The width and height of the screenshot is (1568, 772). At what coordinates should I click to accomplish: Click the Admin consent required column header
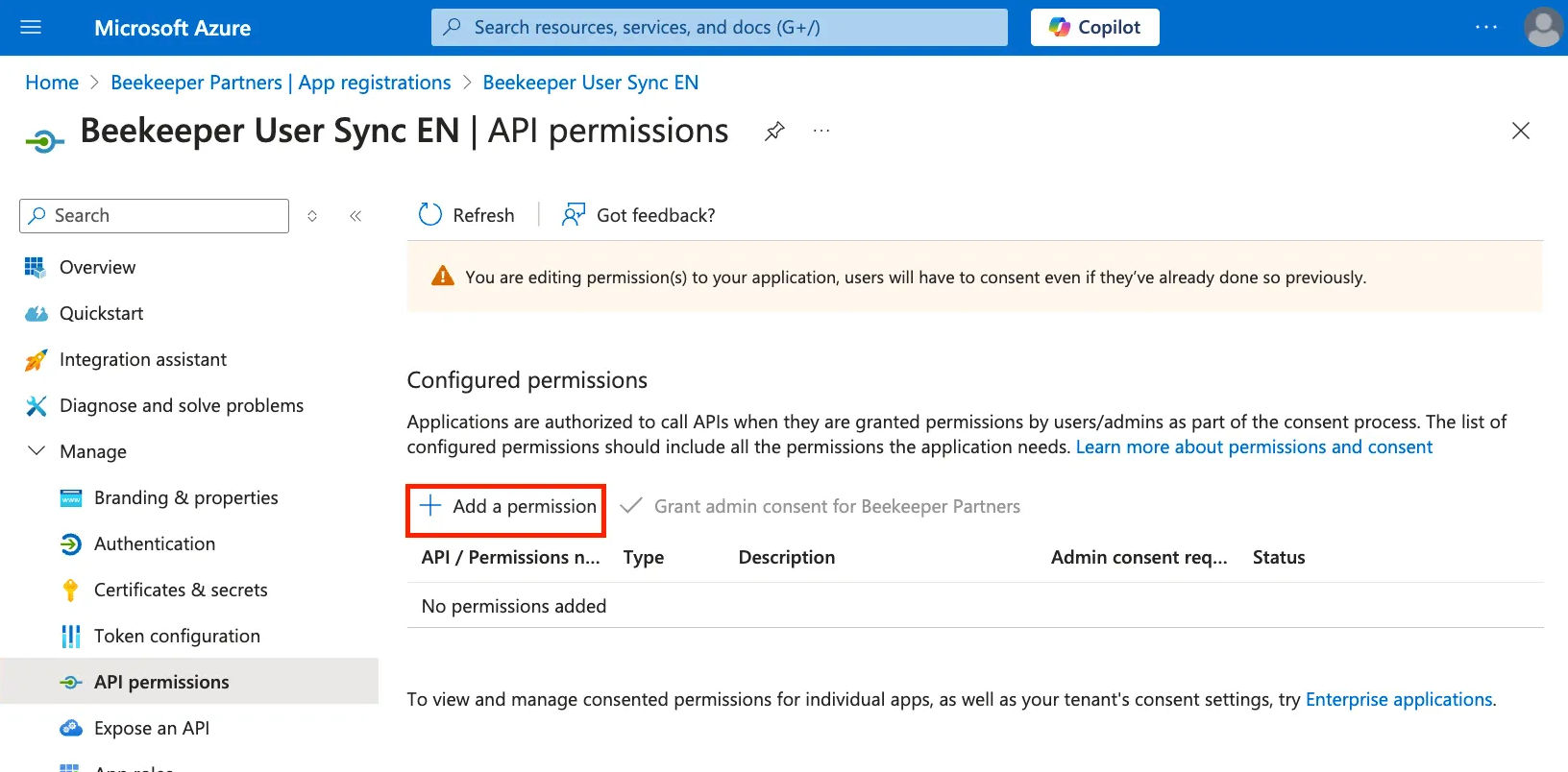click(x=1139, y=558)
